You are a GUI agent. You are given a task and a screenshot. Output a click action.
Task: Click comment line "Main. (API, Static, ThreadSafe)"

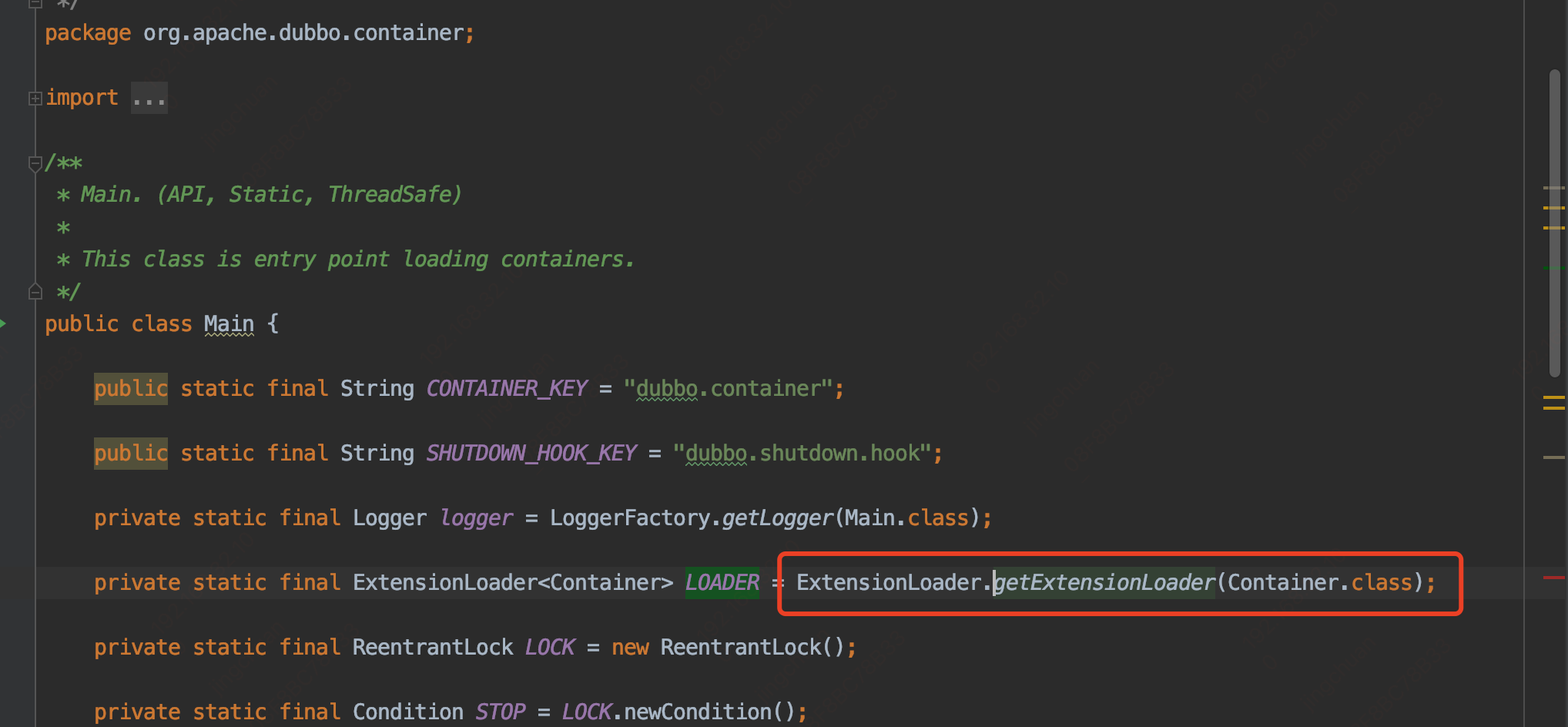click(271, 194)
